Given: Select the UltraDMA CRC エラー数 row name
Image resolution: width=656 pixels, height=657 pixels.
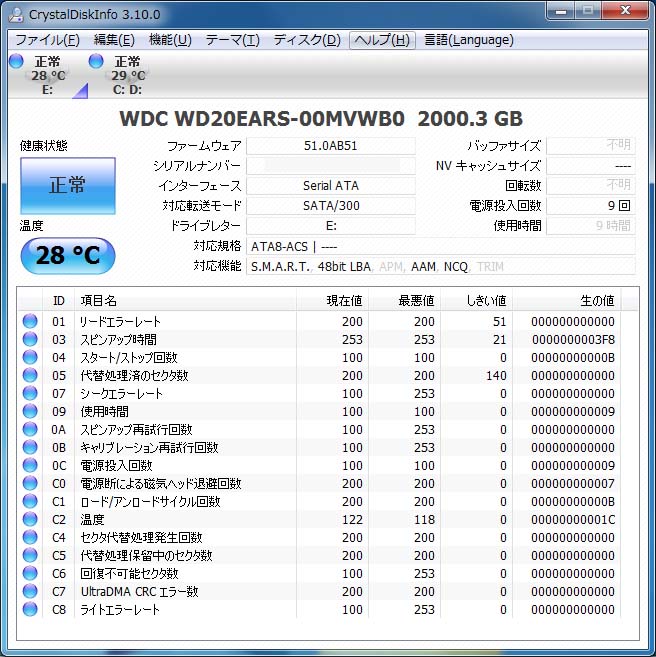Looking at the screenshot, I should tap(139, 592).
